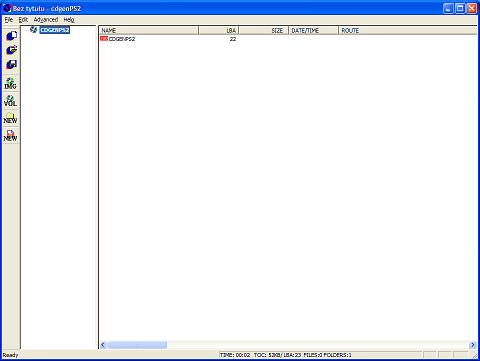Select the CDGENPS2 entry in file list
Image resolution: width=480 pixels, height=361 pixels.
(122, 39)
